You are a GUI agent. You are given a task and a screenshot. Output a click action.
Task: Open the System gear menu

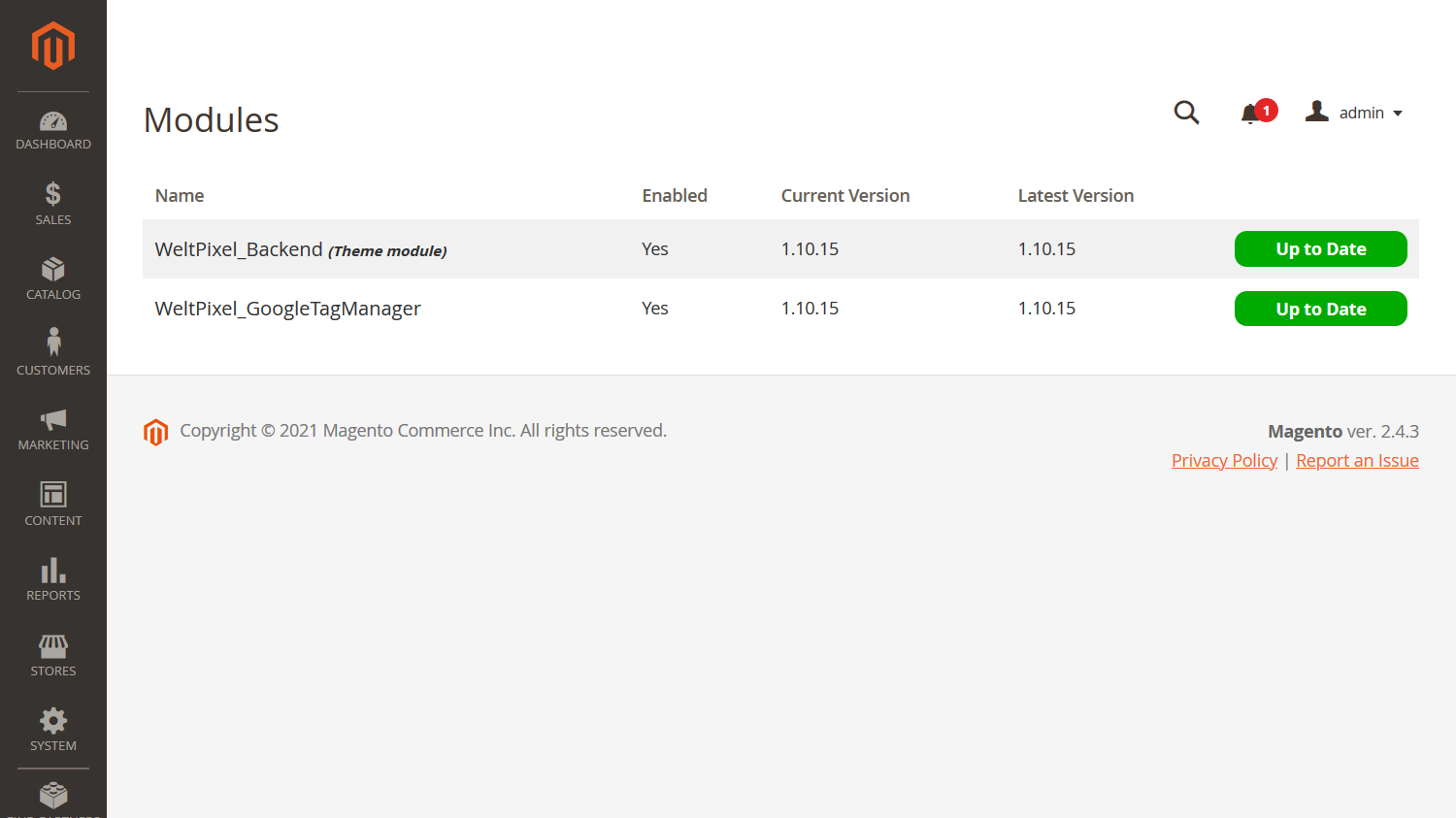(53, 731)
